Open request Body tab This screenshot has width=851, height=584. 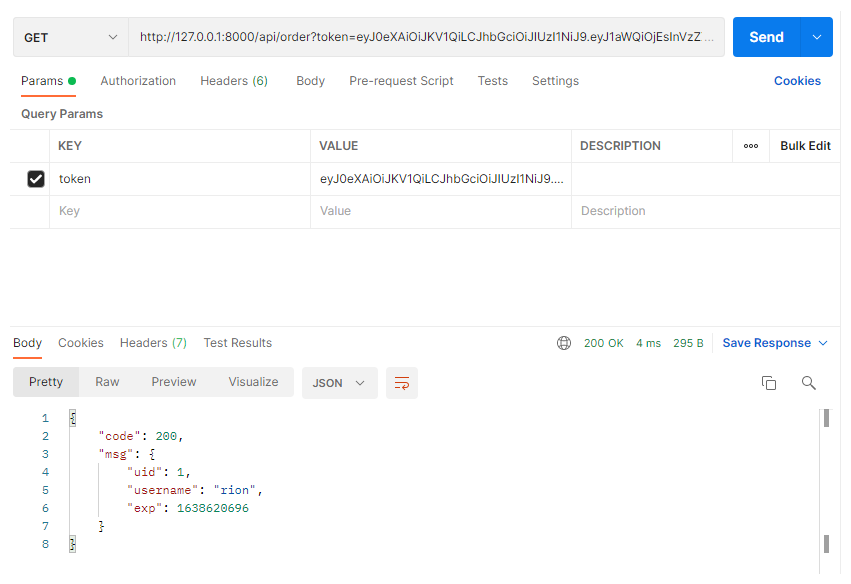click(310, 81)
